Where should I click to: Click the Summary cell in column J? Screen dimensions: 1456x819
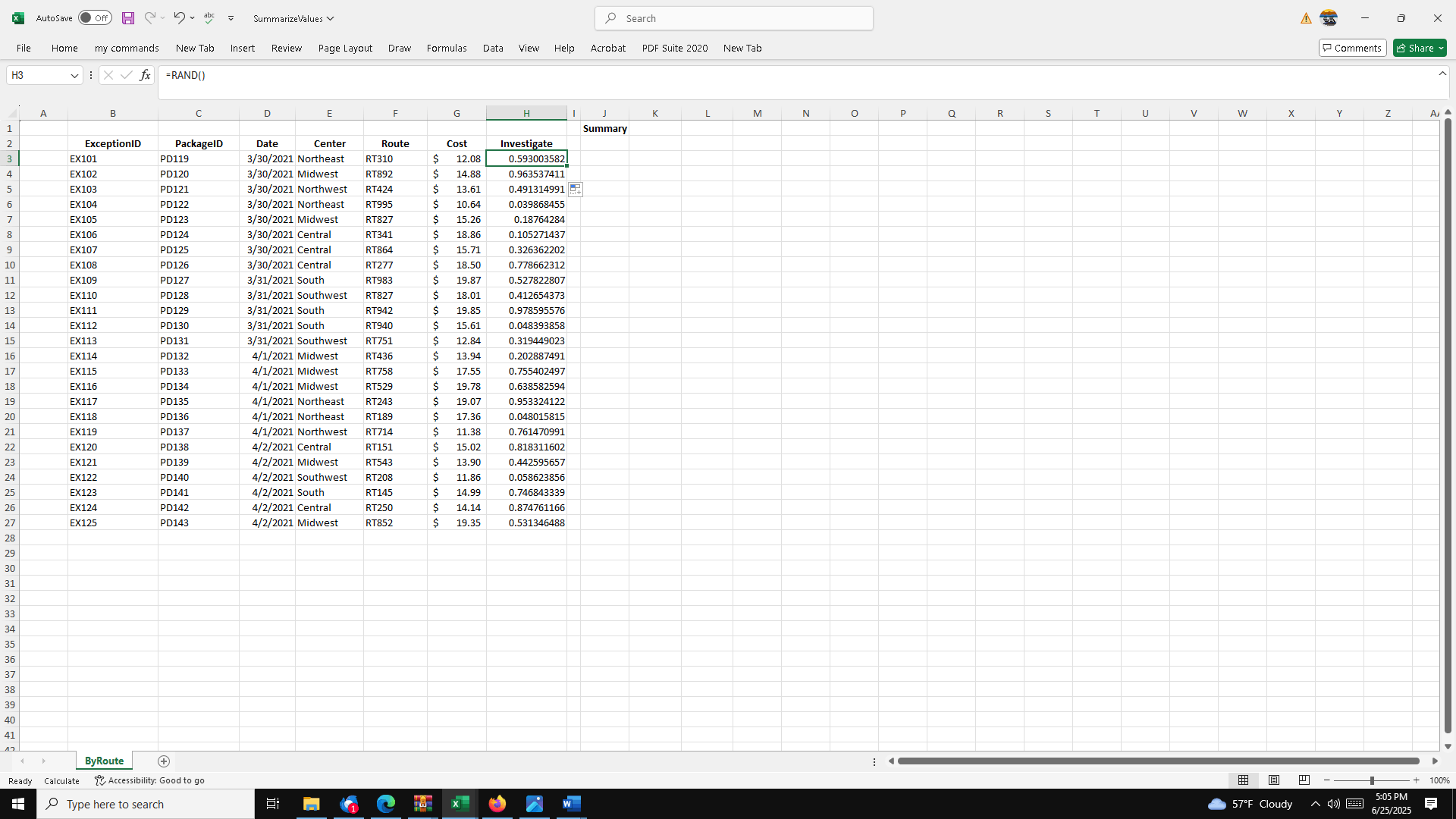[x=604, y=128]
